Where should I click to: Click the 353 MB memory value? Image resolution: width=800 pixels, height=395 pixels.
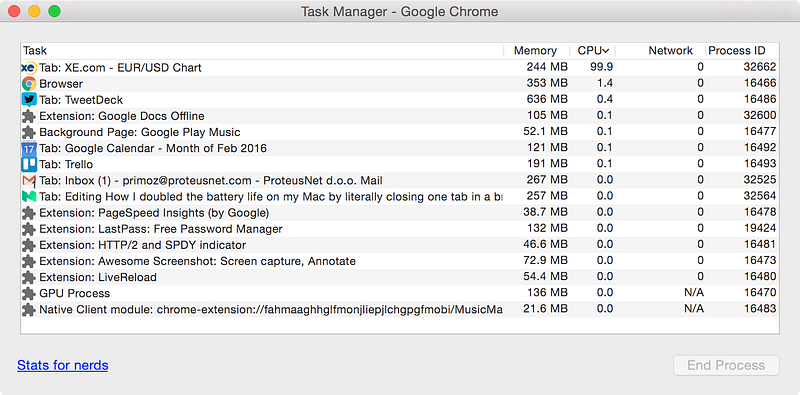click(x=547, y=83)
